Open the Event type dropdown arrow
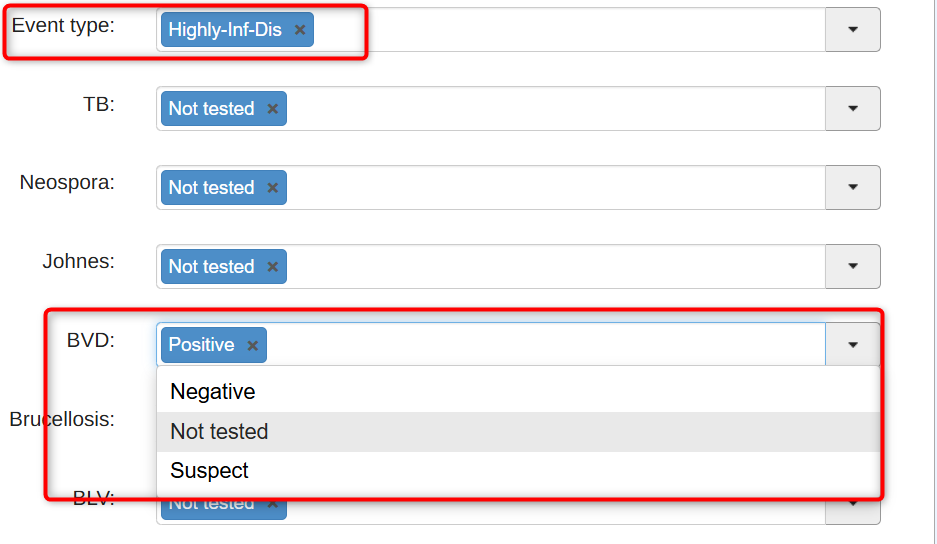The width and height of the screenshot is (937, 544). (x=852, y=30)
